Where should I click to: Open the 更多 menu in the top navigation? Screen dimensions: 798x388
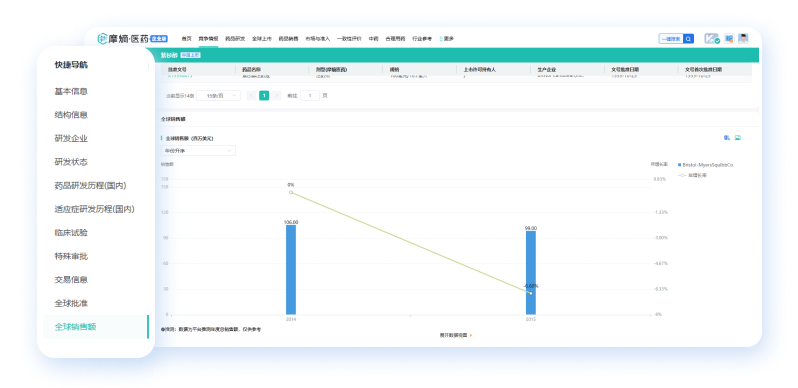point(447,39)
